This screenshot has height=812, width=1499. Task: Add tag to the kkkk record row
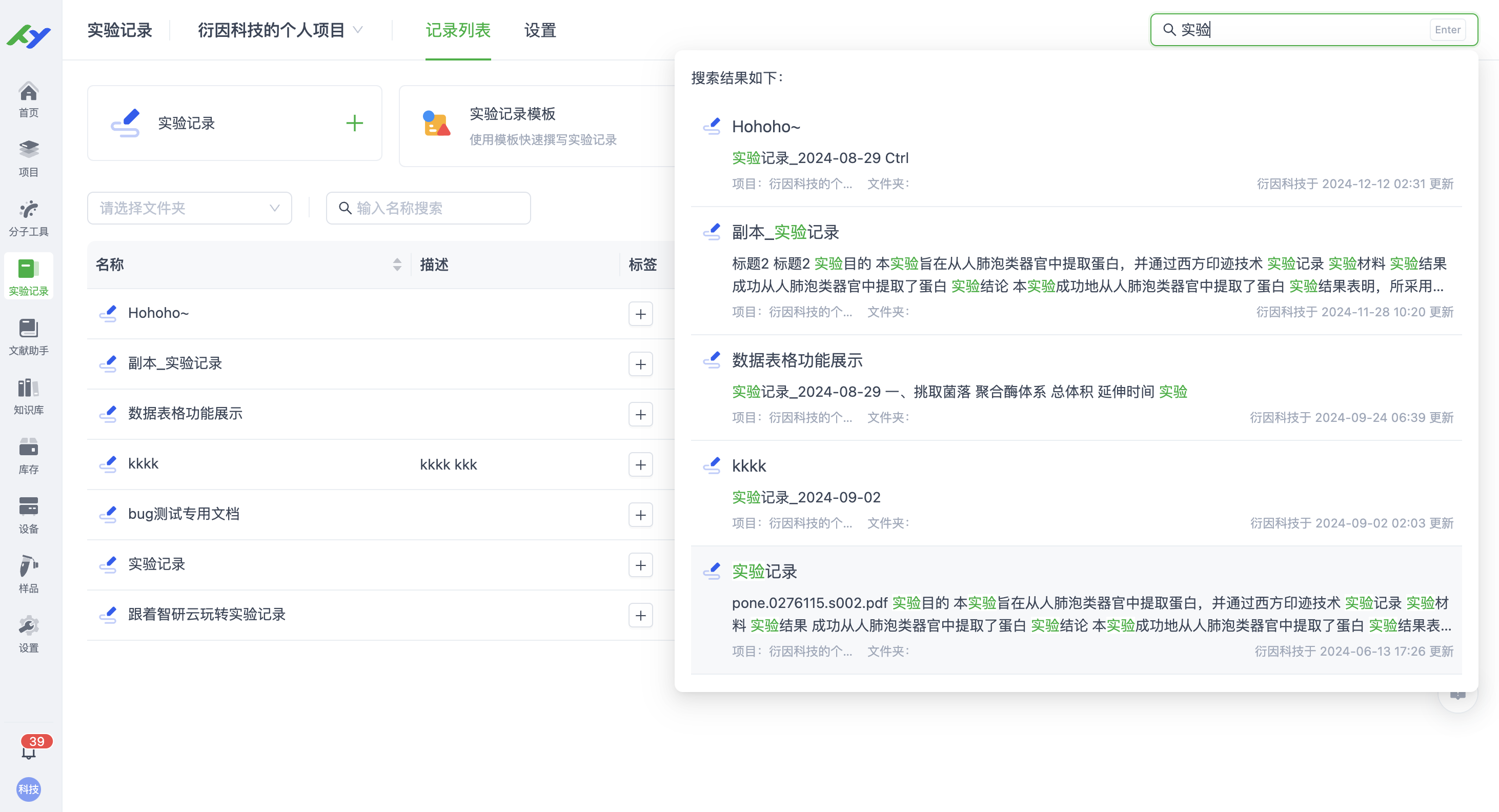tap(640, 464)
